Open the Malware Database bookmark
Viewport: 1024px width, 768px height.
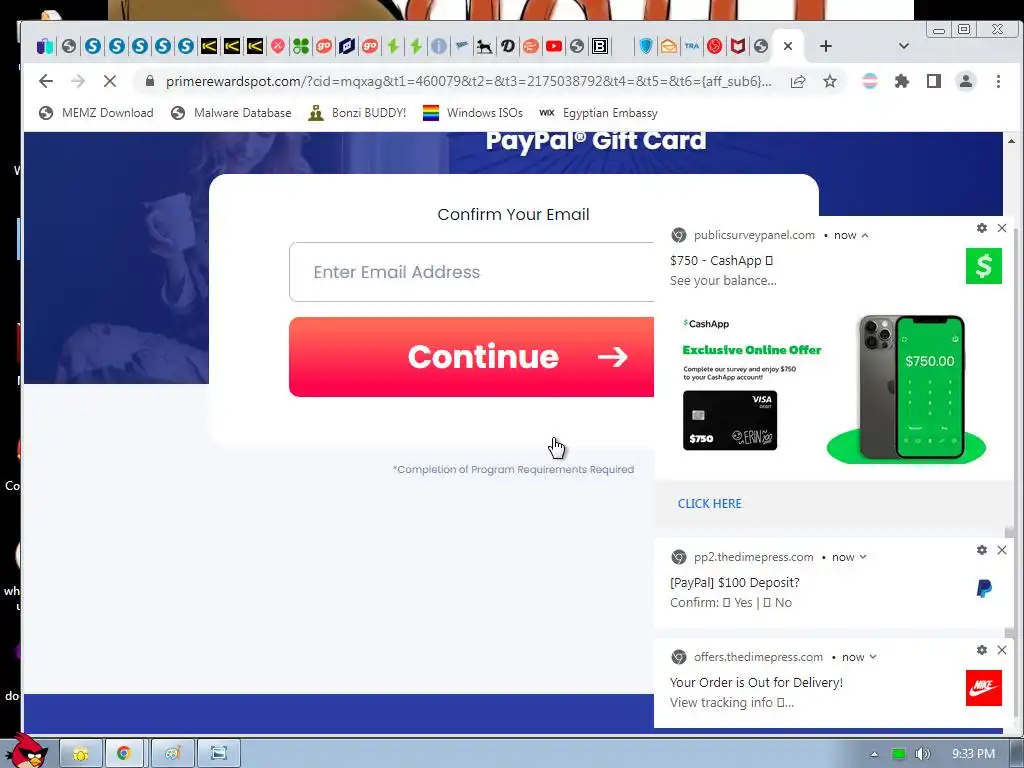pyautogui.click(x=231, y=113)
